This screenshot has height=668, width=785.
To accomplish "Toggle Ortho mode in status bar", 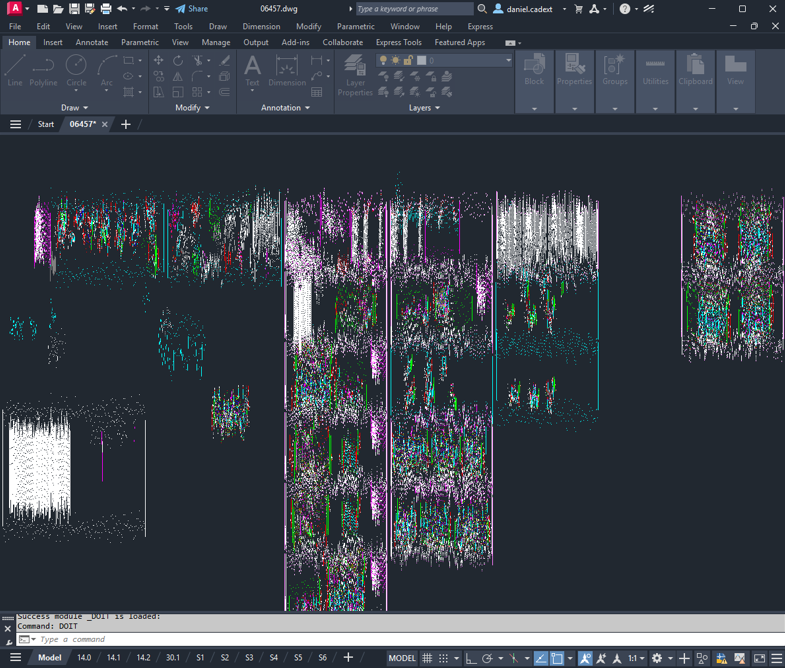I will click(x=471, y=658).
